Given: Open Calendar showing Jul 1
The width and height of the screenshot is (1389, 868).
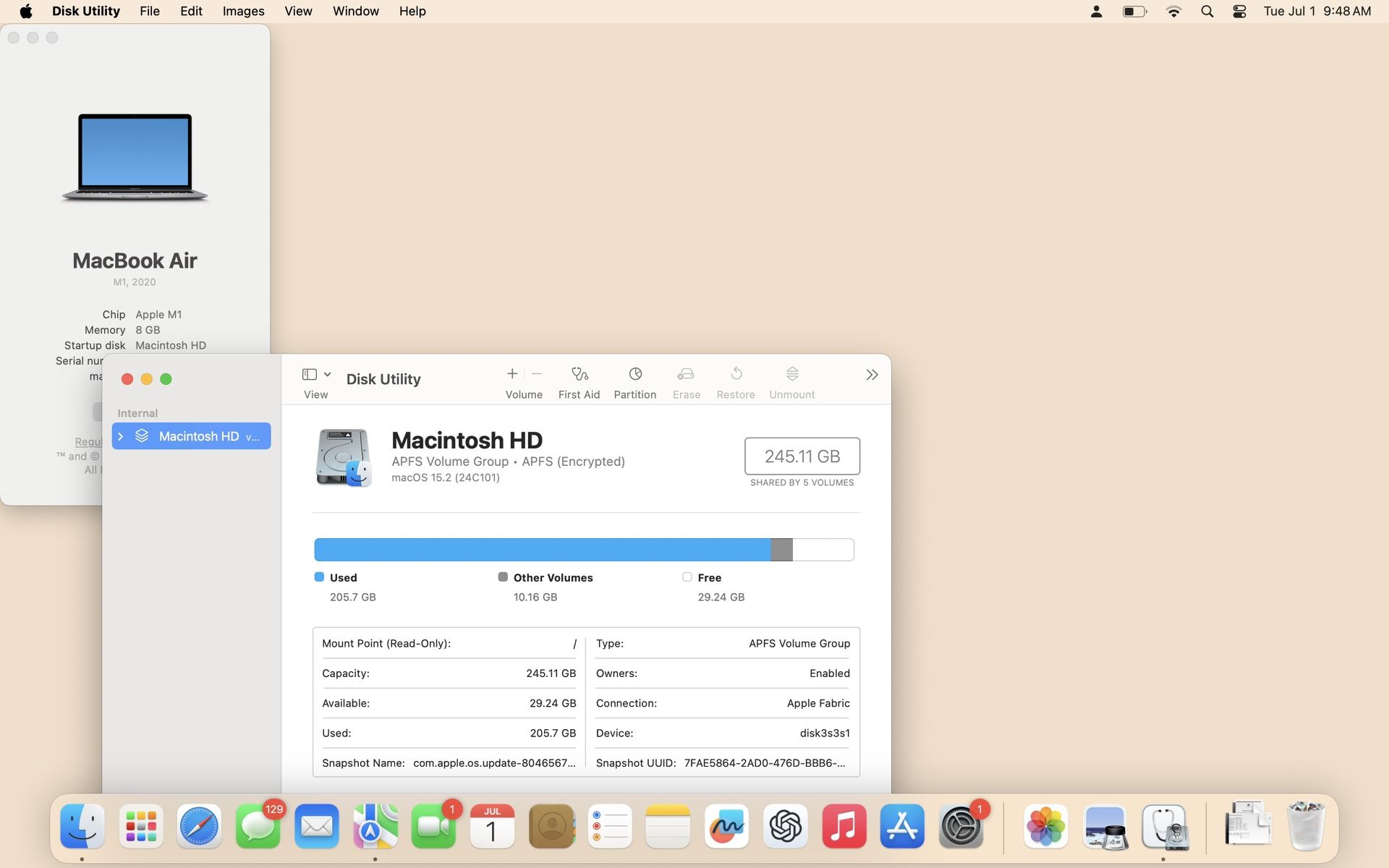Looking at the screenshot, I should coord(492,825).
